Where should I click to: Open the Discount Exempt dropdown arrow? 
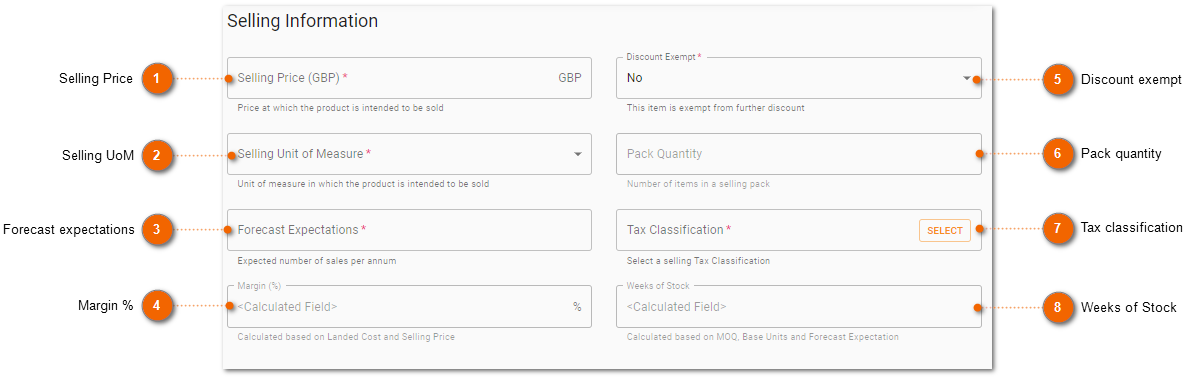[967, 78]
